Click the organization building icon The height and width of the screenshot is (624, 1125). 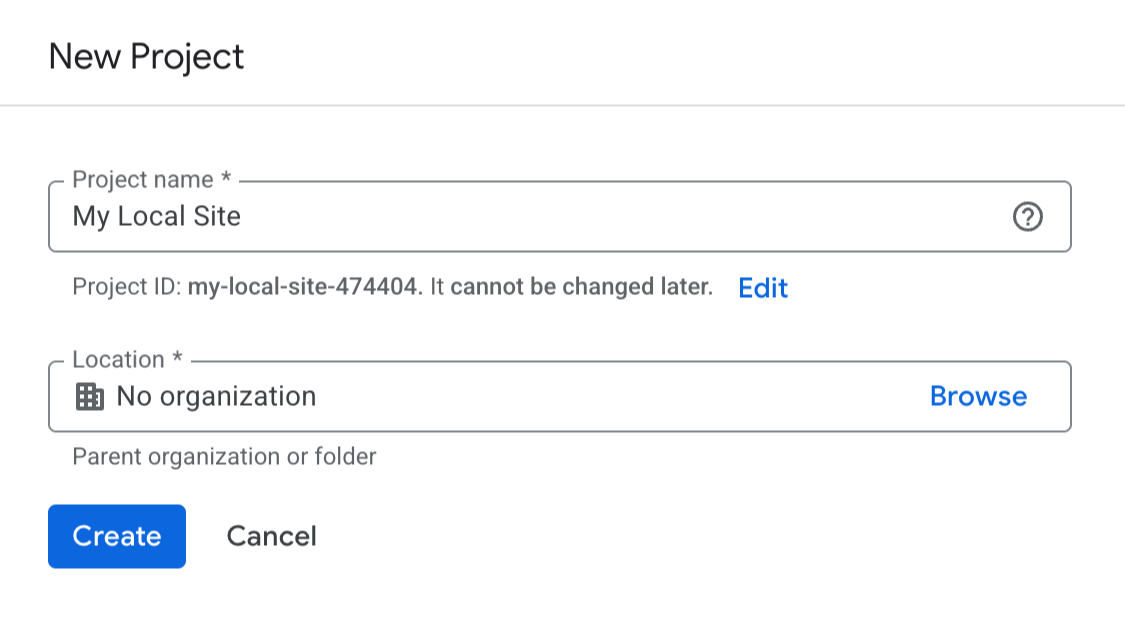point(90,397)
